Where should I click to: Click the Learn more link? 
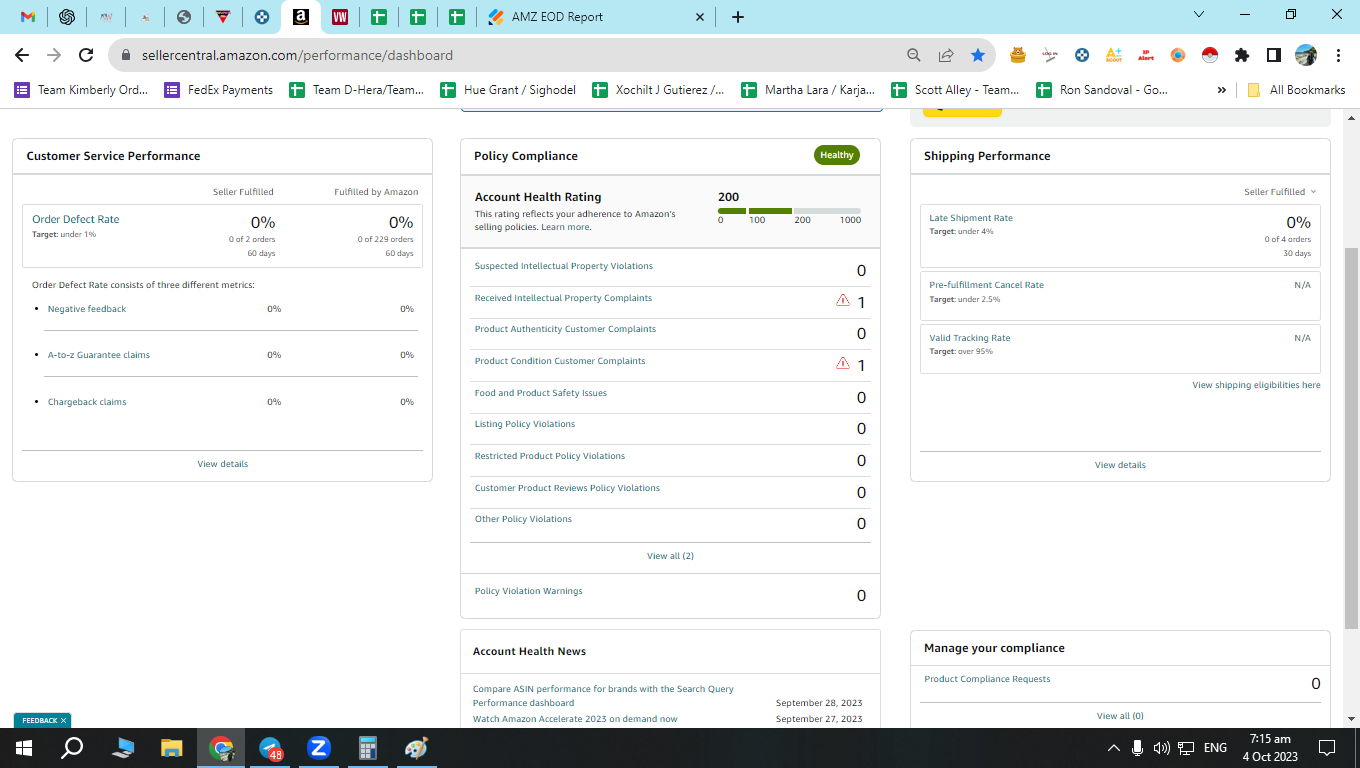point(566,227)
